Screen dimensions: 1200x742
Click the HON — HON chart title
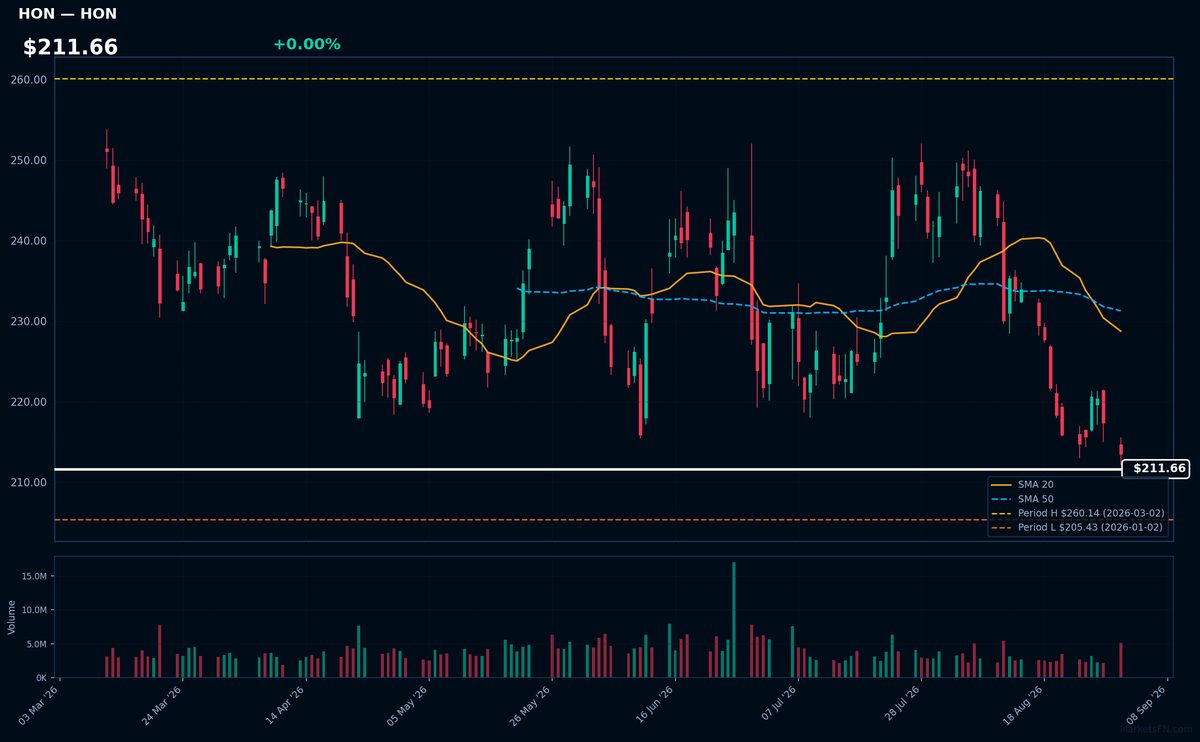tap(67, 14)
